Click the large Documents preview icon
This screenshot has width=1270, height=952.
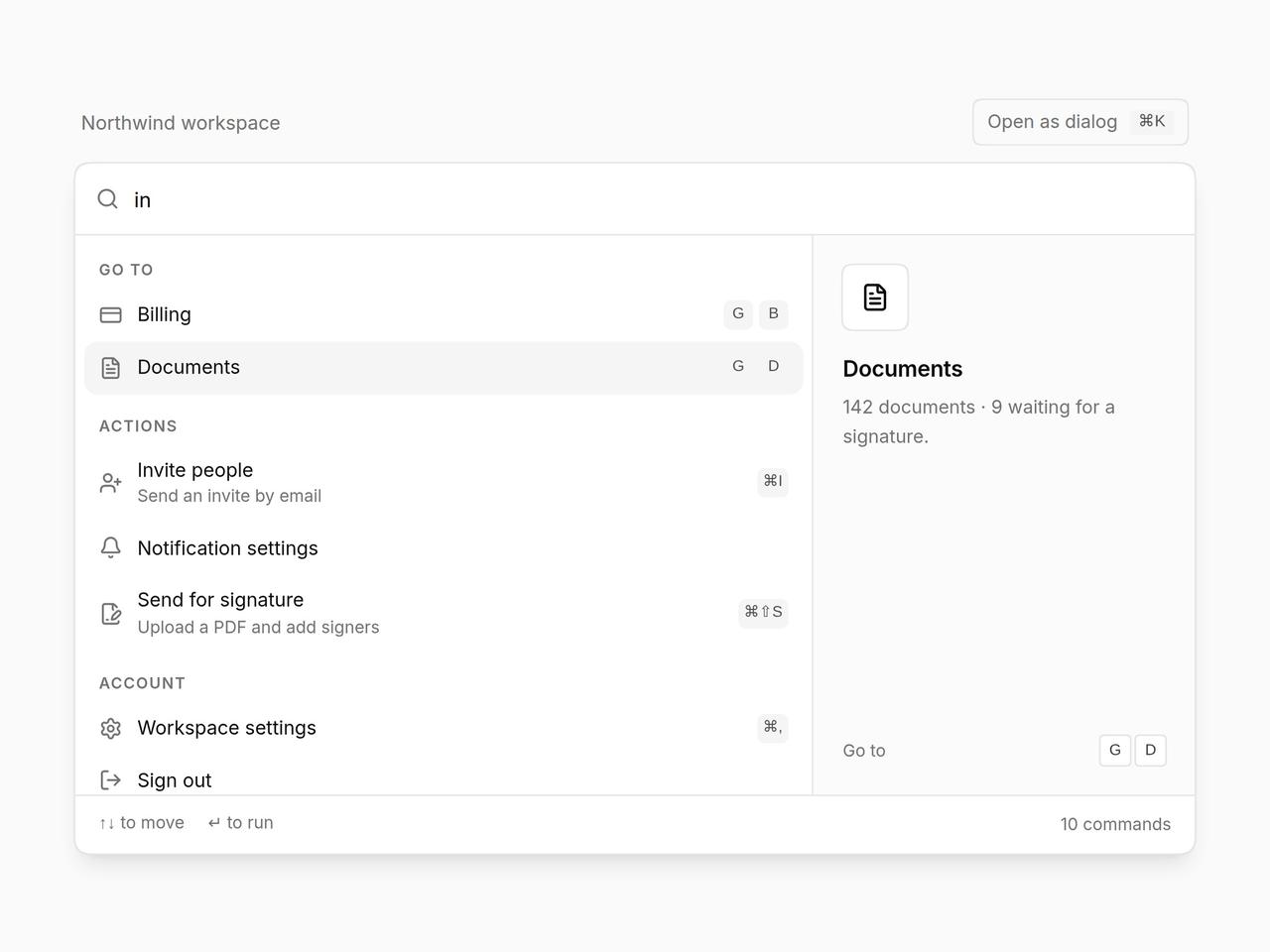875,297
